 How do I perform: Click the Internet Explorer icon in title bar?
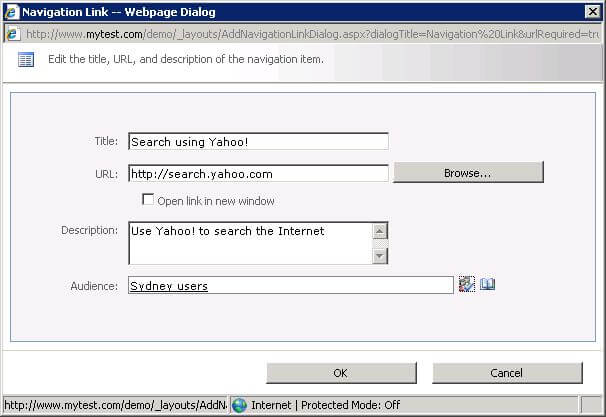tap(12, 12)
